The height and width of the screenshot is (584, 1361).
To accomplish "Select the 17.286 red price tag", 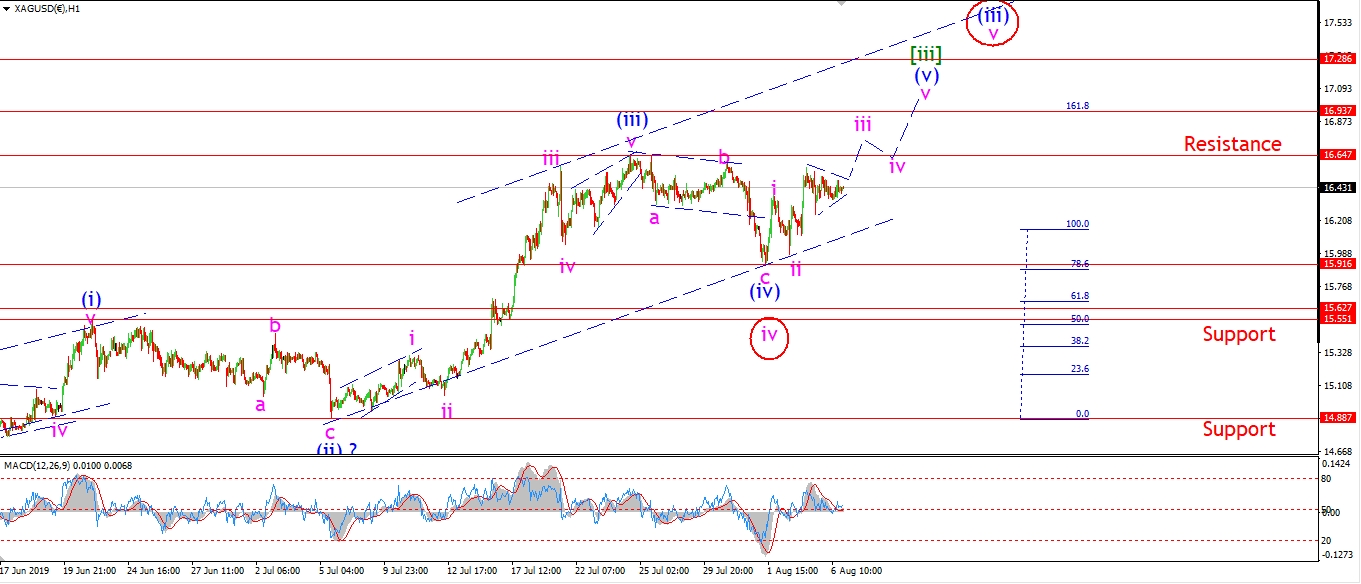I will [1338, 60].
